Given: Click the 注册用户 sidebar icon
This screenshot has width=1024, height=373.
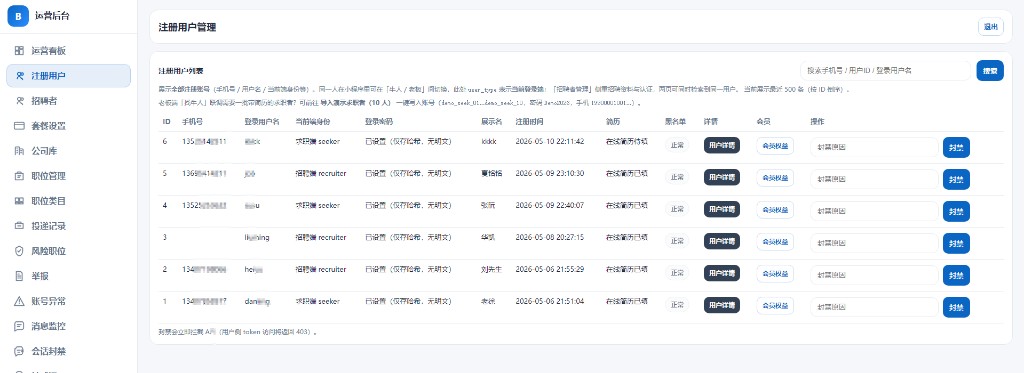Looking at the screenshot, I should tap(20, 76).
